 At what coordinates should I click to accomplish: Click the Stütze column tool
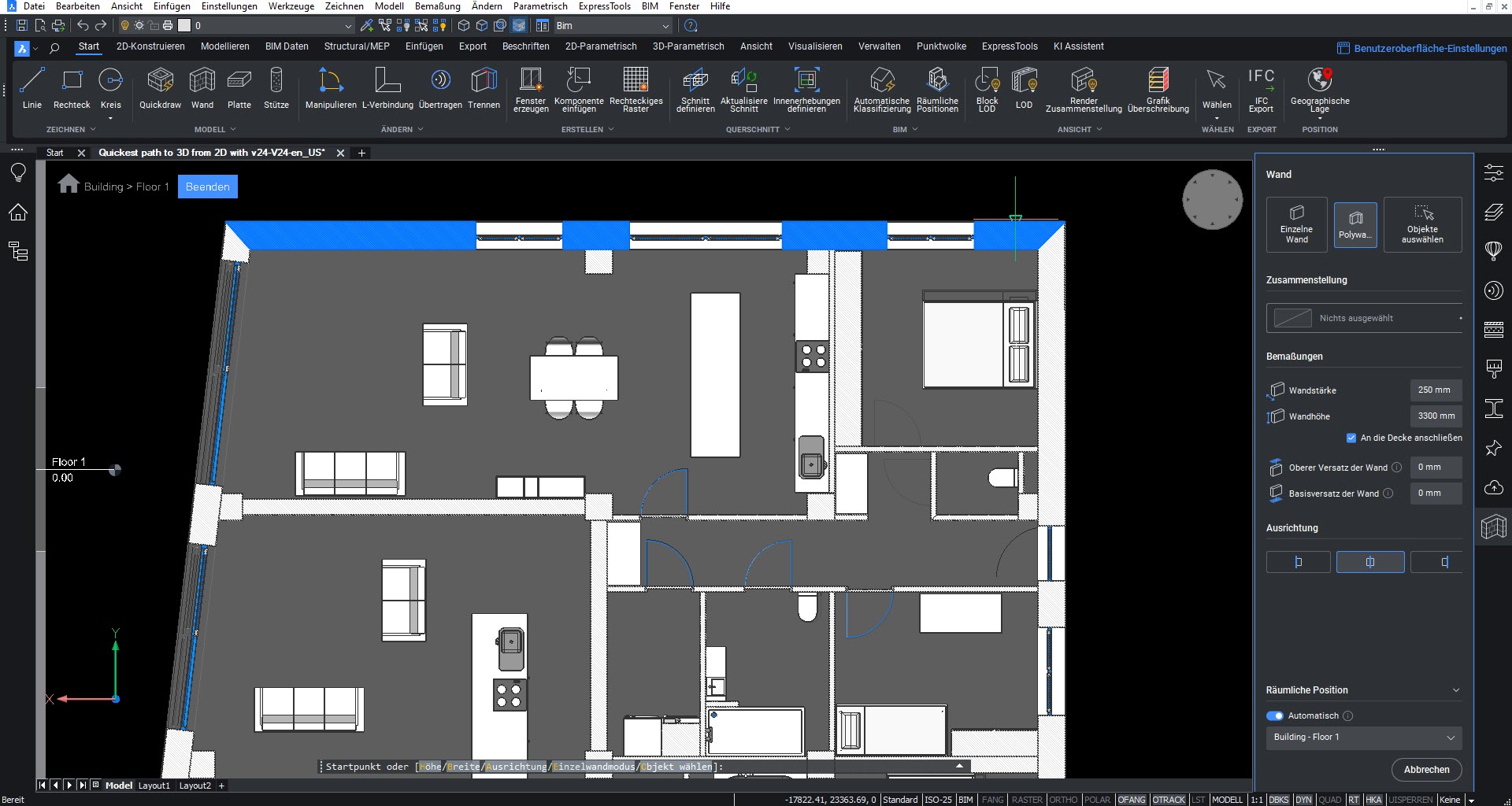276,87
